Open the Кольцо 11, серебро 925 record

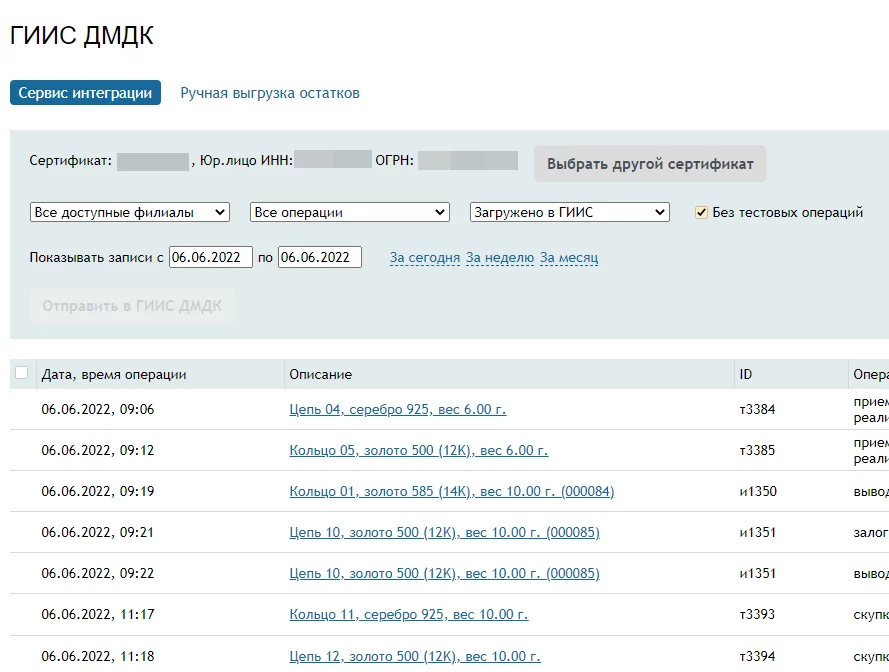point(409,614)
